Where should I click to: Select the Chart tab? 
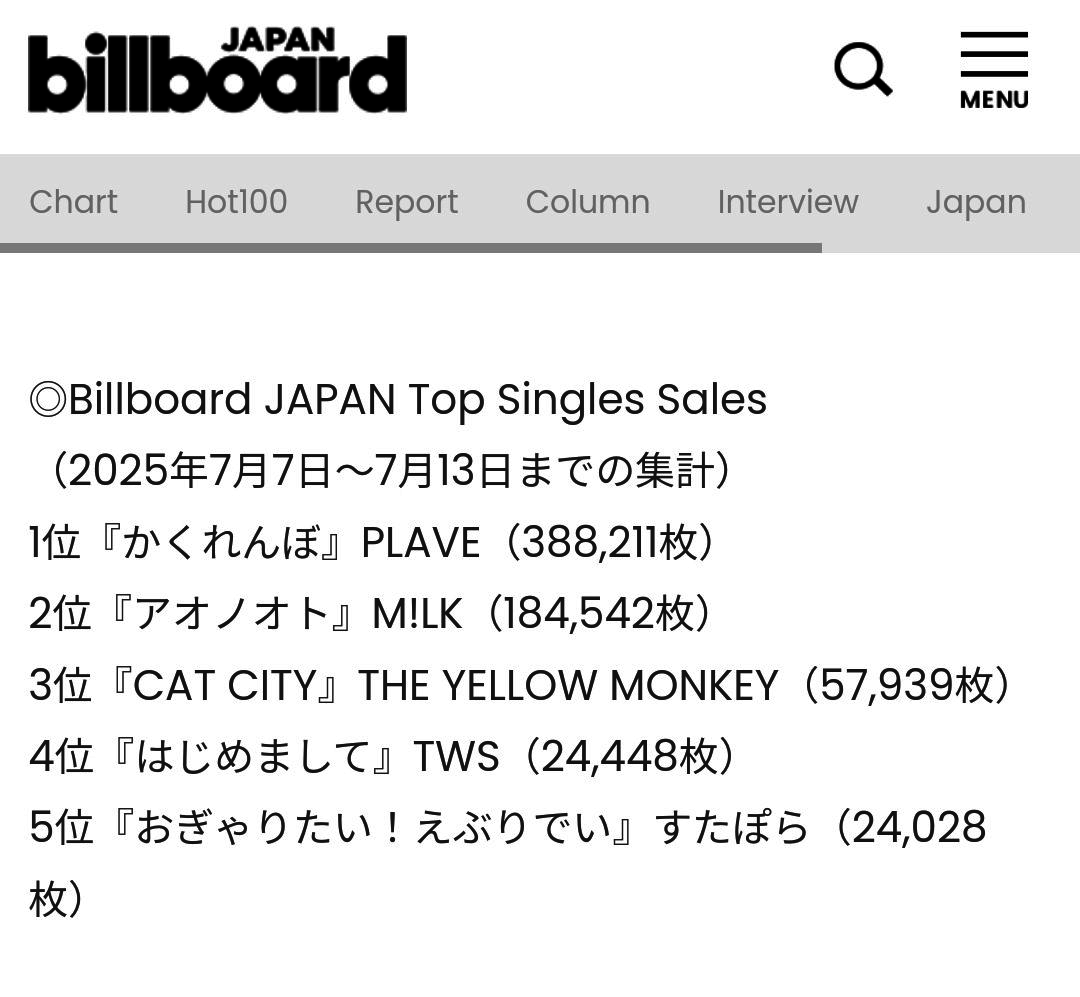click(x=73, y=202)
